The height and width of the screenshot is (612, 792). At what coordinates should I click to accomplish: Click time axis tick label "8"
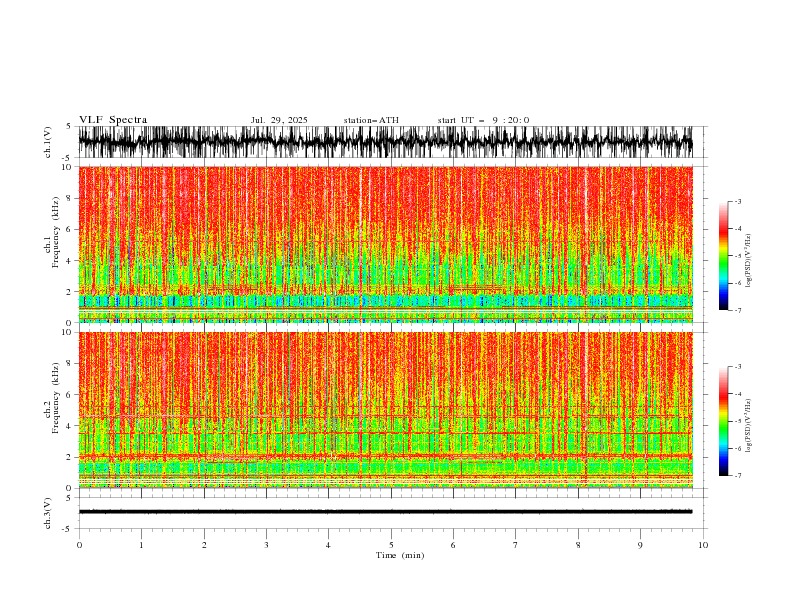[x=578, y=545]
